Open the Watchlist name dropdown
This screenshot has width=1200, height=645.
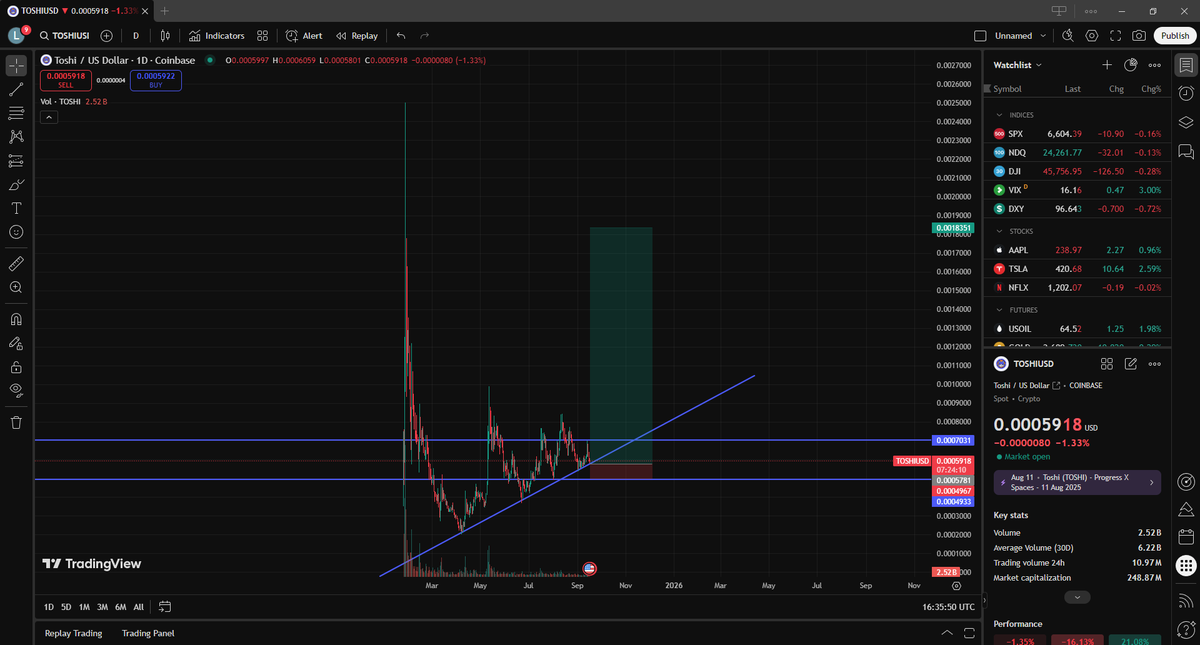pyautogui.click(x=1018, y=65)
